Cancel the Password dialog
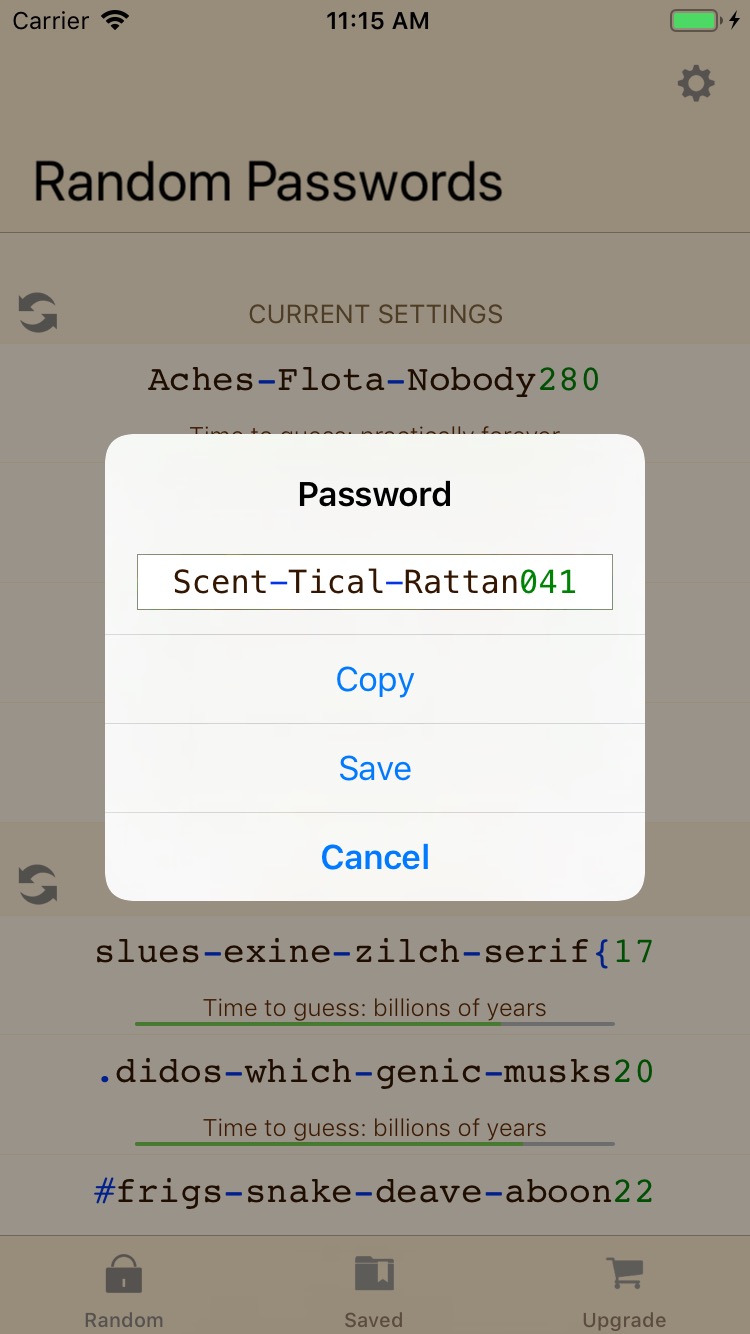Screen dimensions: 750x1334 pos(375,857)
